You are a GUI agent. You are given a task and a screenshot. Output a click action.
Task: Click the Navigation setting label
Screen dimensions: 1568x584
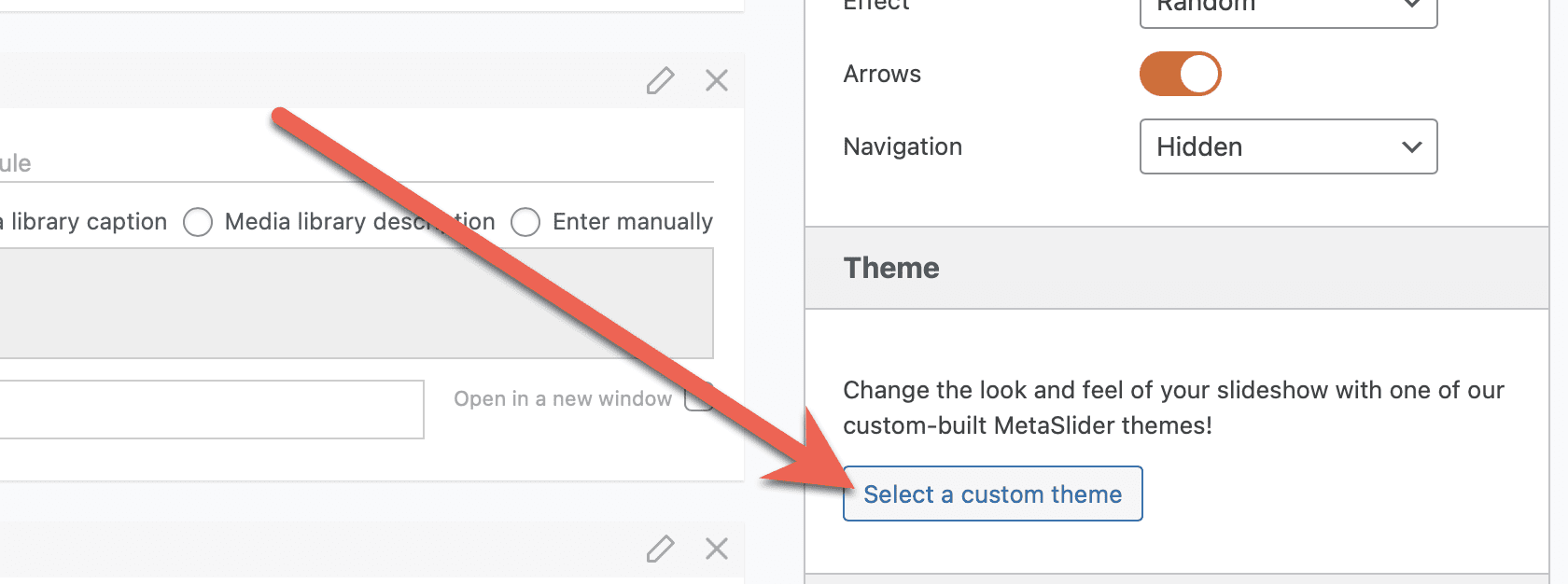coord(903,146)
